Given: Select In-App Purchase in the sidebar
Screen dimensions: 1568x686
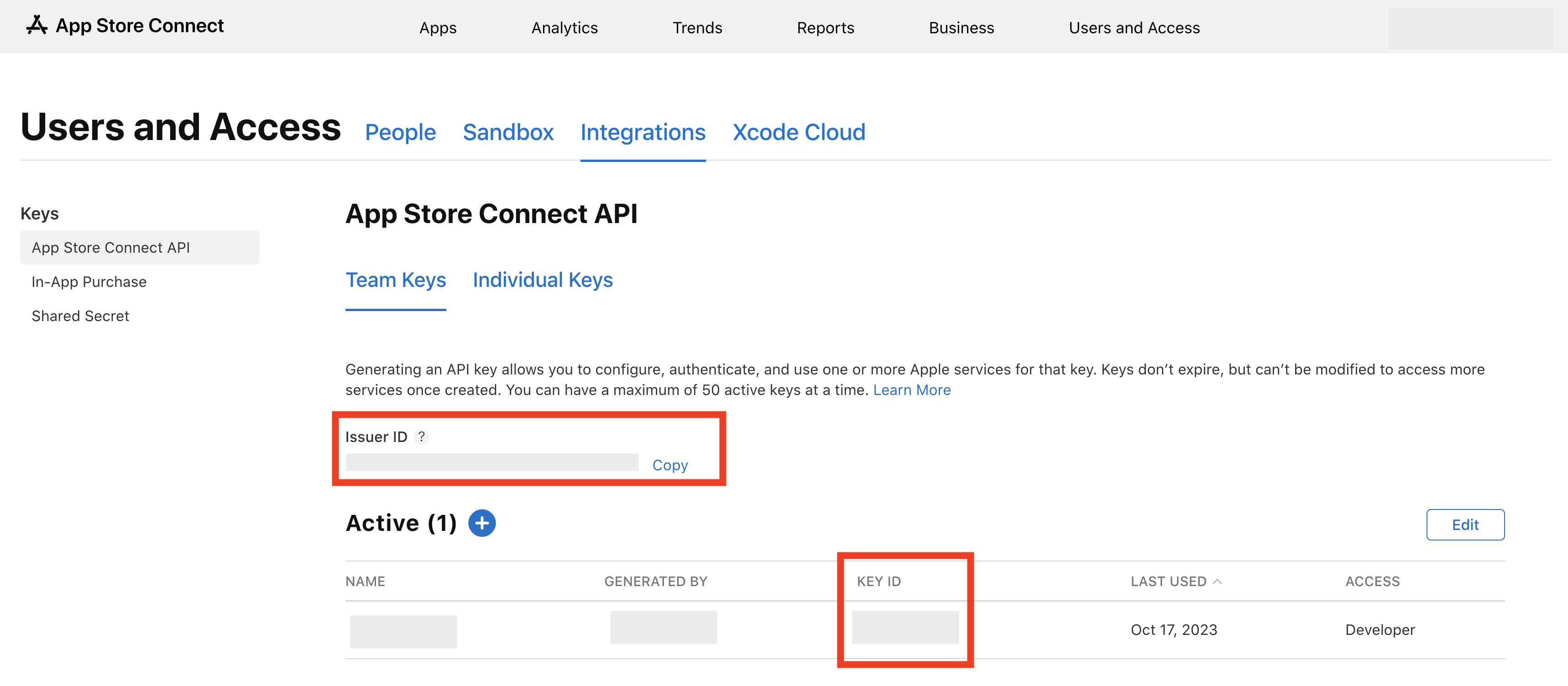Looking at the screenshot, I should (x=89, y=281).
